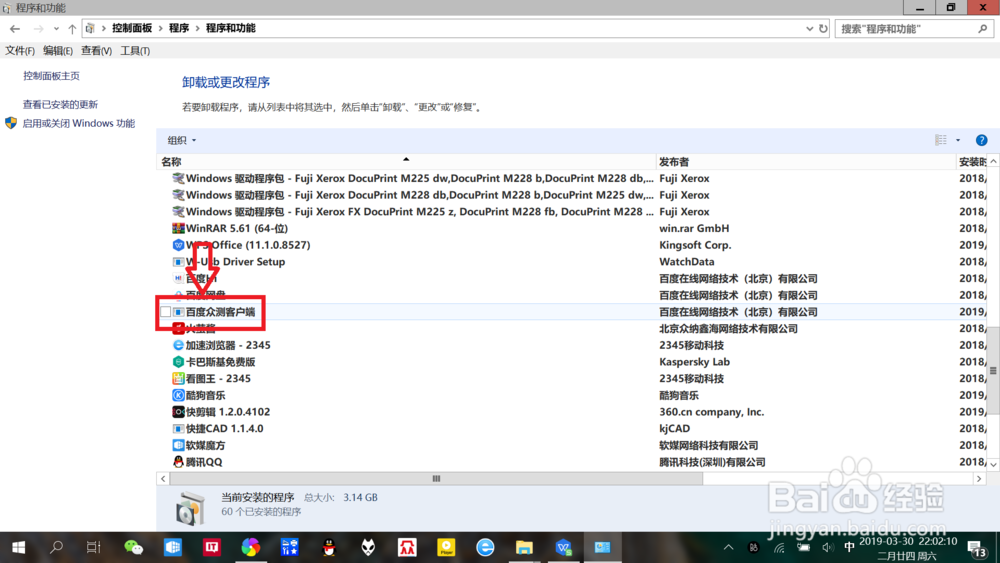Click the search magnifier in the search box
The width and height of the screenshot is (1000, 563).
(983, 29)
